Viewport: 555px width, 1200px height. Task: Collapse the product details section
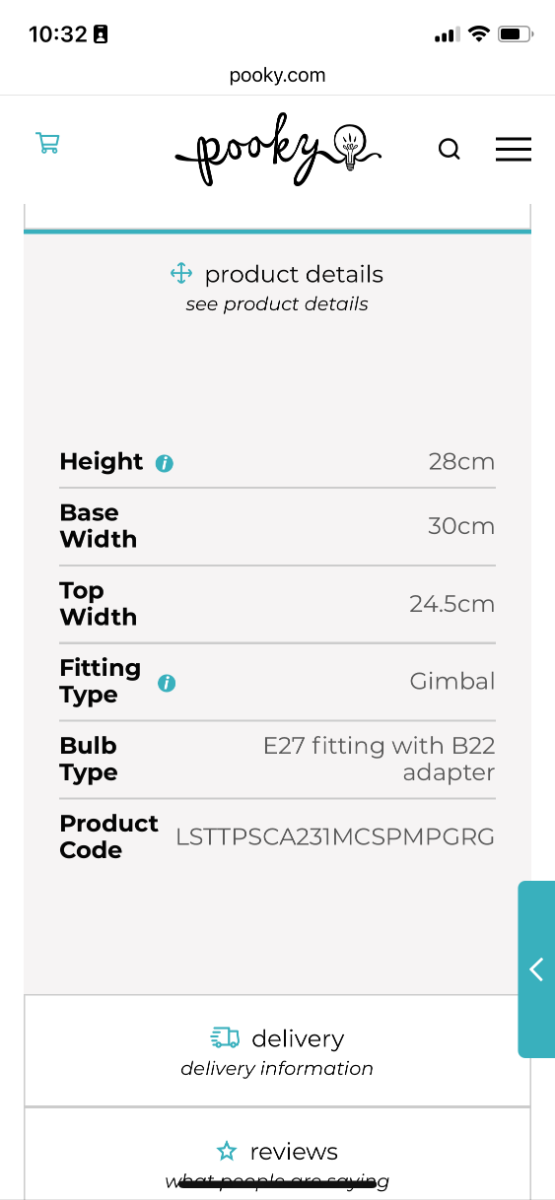click(277, 287)
